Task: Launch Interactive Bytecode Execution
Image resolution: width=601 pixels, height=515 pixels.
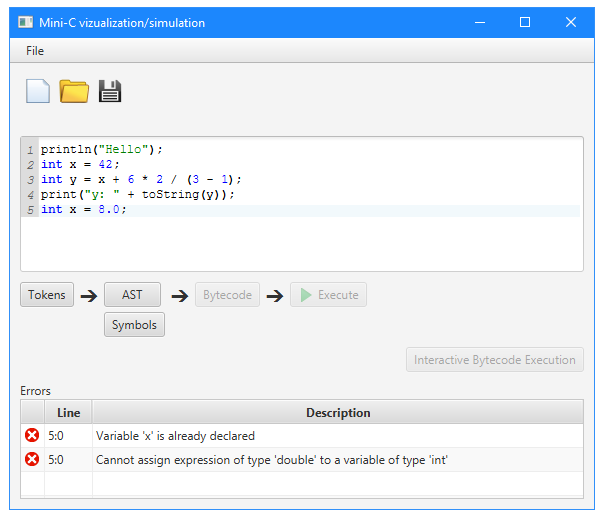Action: click(x=495, y=359)
